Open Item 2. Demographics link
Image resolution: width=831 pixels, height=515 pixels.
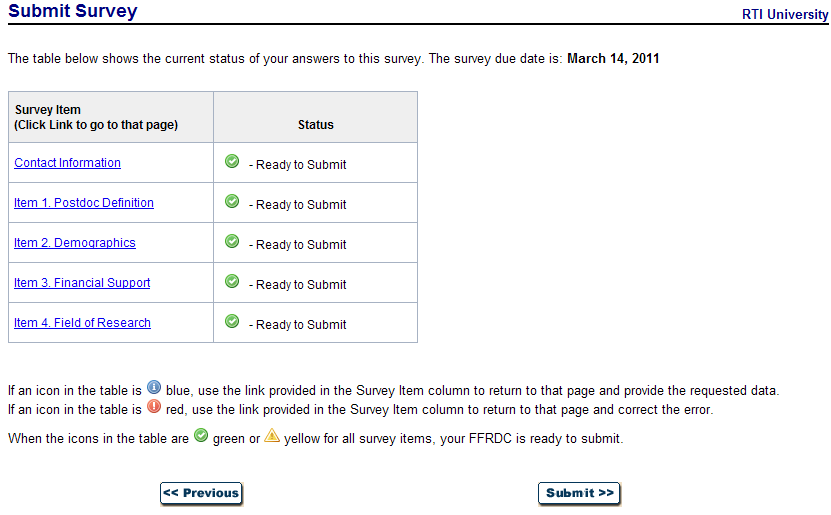(x=75, y=243)
